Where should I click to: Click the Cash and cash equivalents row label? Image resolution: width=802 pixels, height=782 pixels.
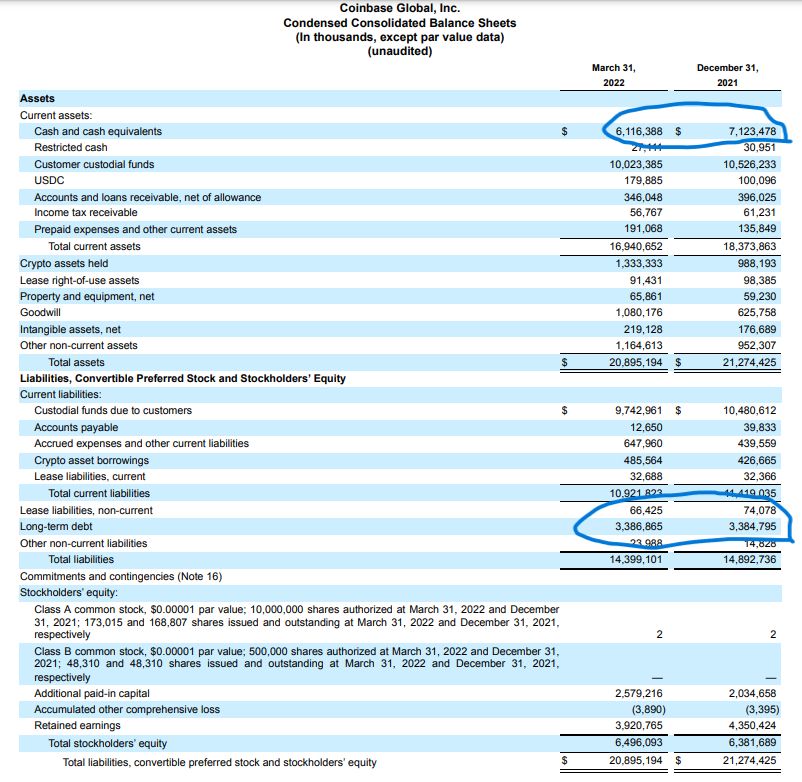click(98, 131)
